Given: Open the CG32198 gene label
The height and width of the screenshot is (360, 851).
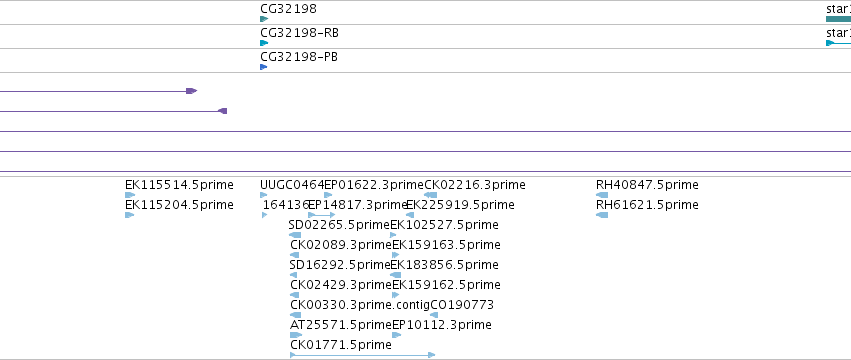Looking at the screenshot, I should point(288,9).
